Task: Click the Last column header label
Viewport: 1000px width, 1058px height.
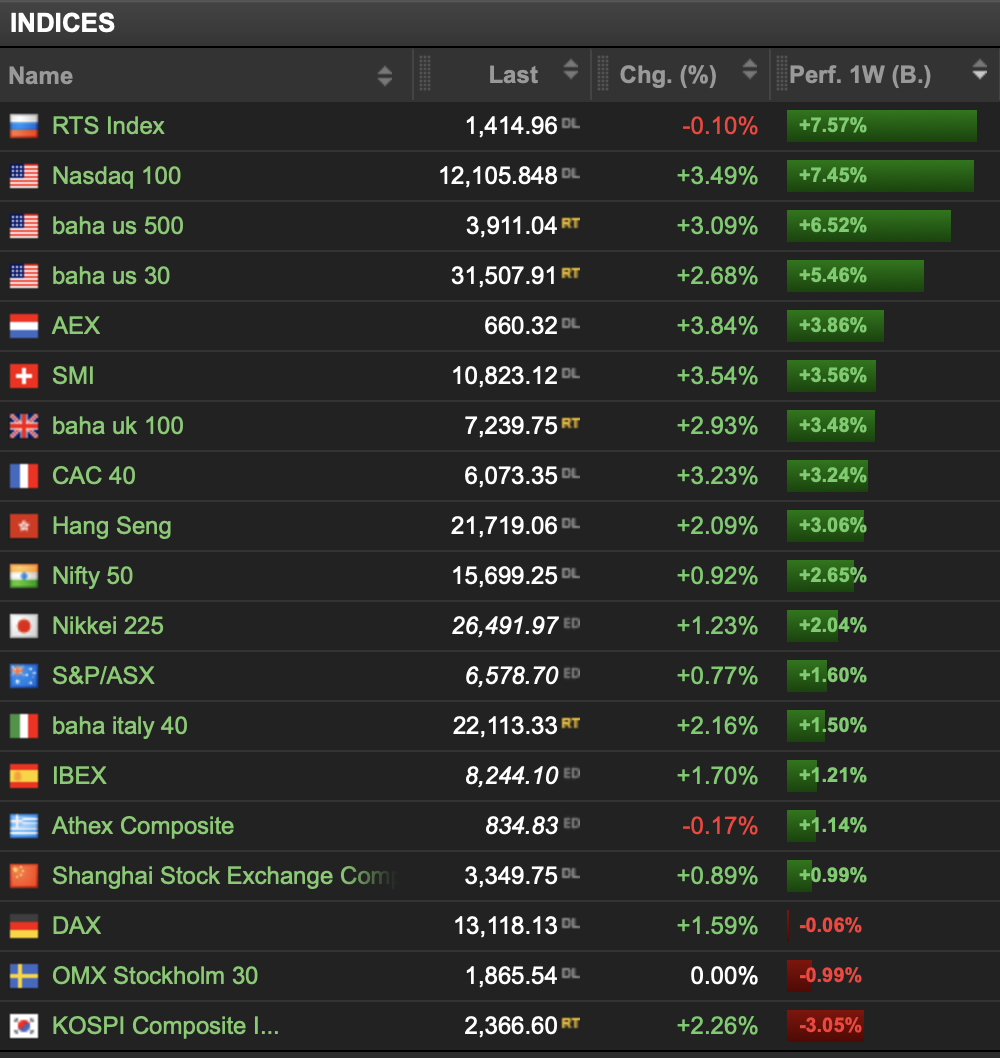Action: point(513,75)
